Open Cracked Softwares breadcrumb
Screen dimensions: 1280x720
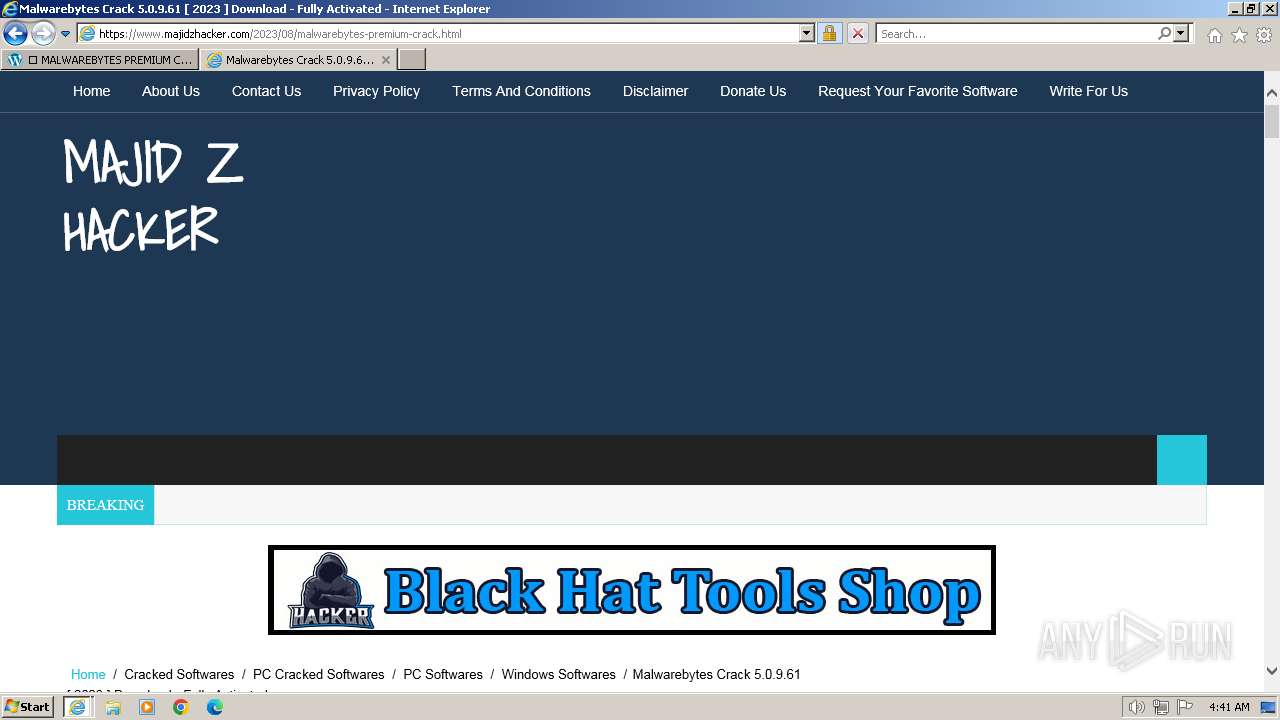pyautogui.click(x=179, y=674)
